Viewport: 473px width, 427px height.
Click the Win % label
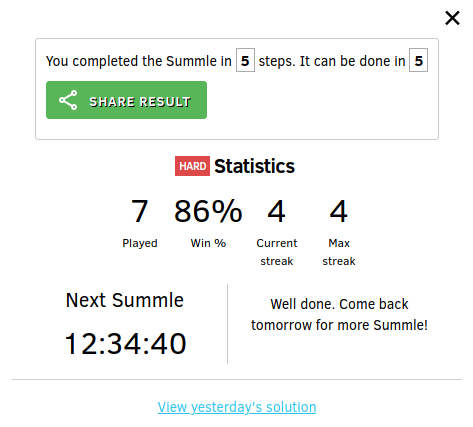(208, 243)
